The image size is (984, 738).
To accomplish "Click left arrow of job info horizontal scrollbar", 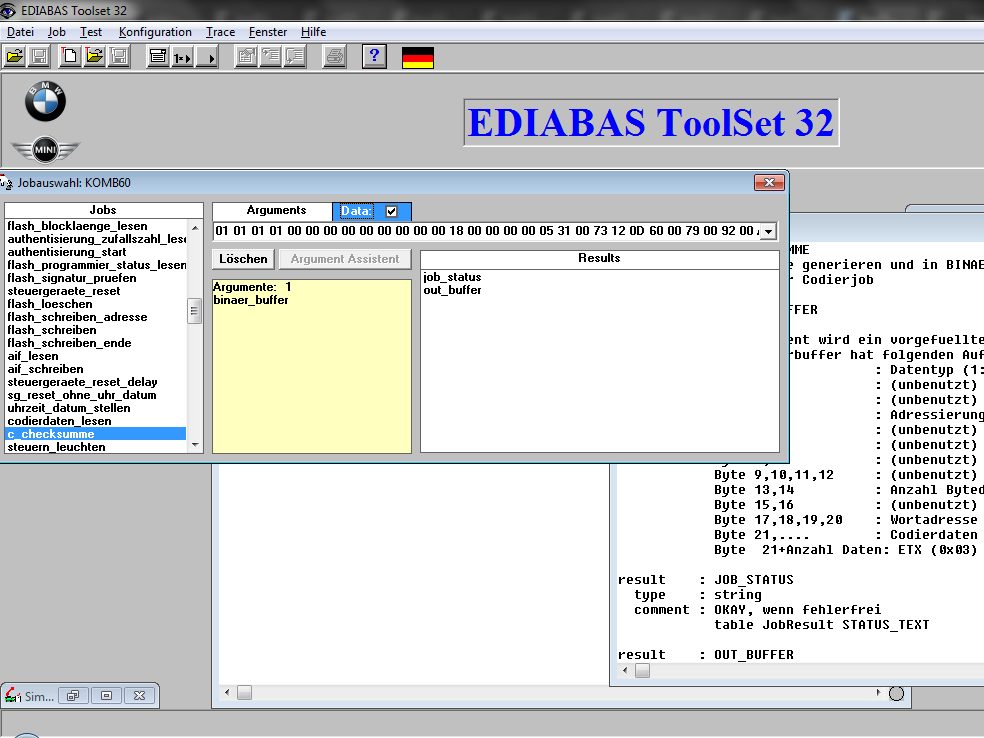I will tap(625, 670).
